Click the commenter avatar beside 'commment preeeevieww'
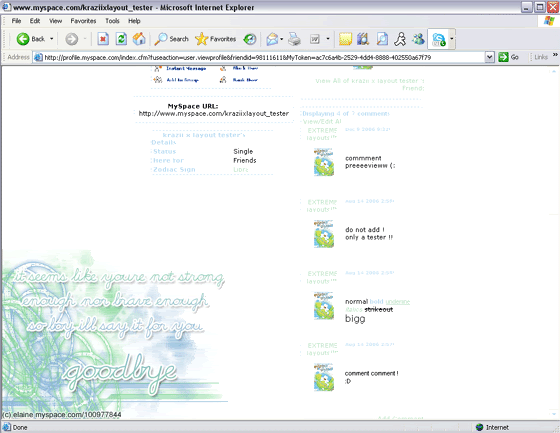 pos(324,162)
